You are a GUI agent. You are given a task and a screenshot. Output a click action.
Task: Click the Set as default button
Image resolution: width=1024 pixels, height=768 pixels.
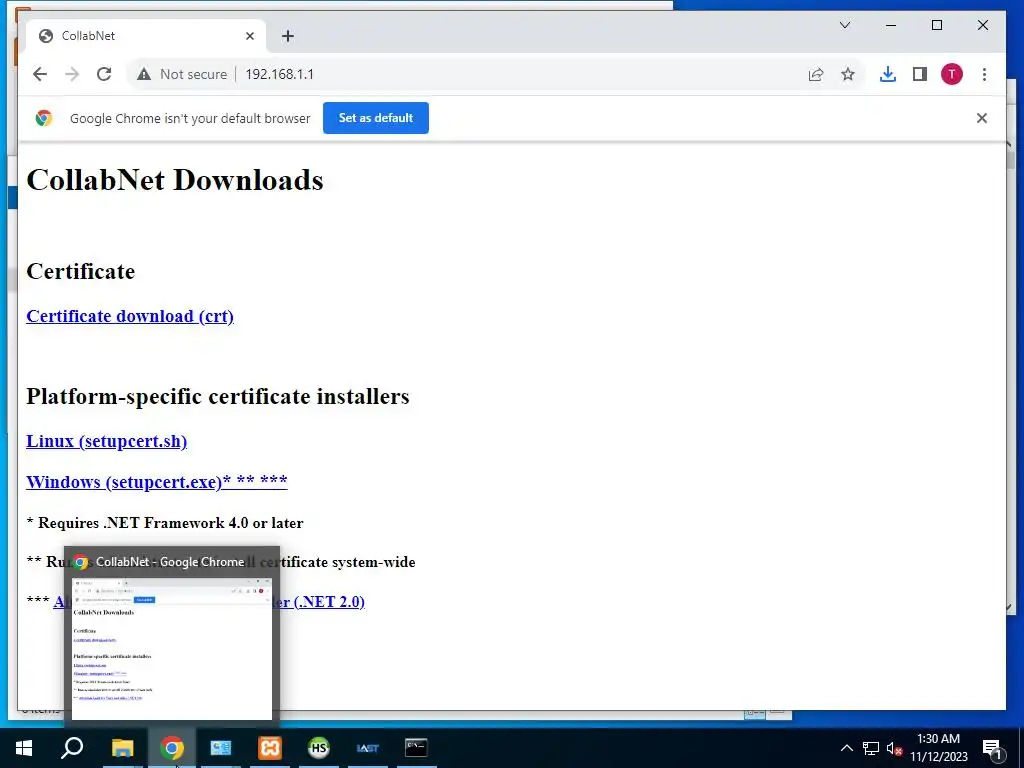[x=376, y=118]
